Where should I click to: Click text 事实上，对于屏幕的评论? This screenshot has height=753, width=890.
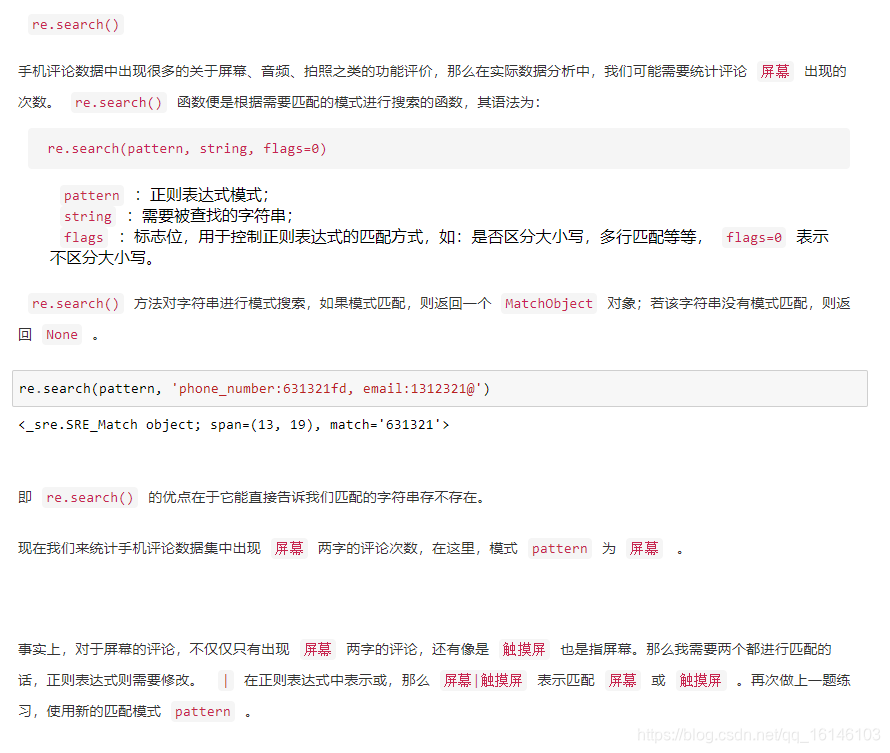[96, 649]
